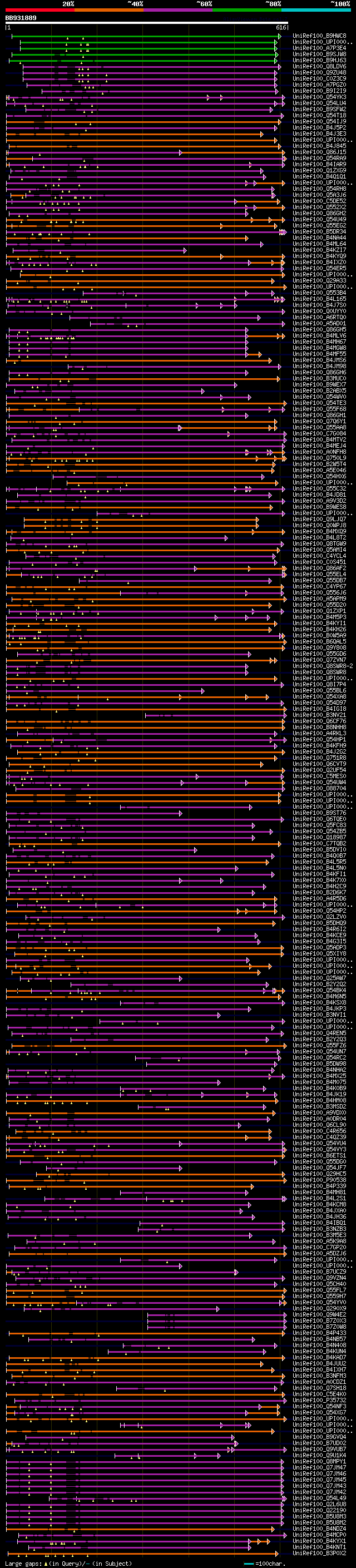
Task: Click the label UniRef100_Q54L49
Action: point(319,1498)
